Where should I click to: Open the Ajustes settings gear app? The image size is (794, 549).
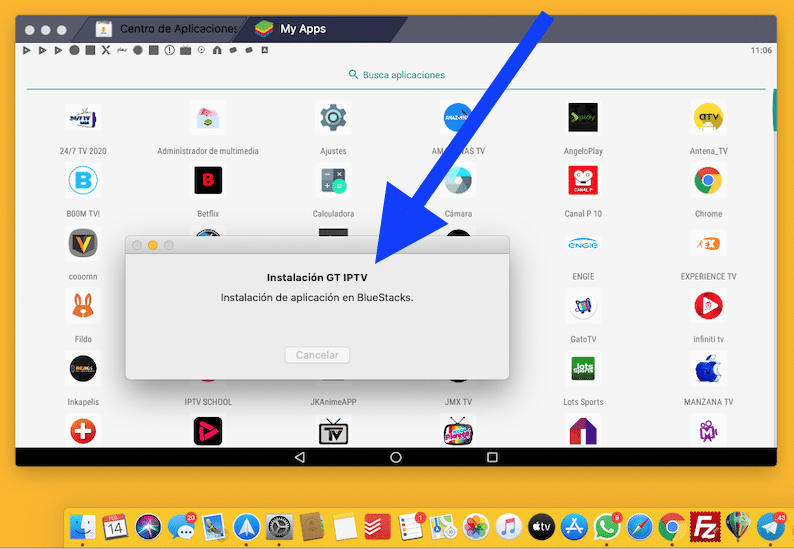[x=333, y=117]
